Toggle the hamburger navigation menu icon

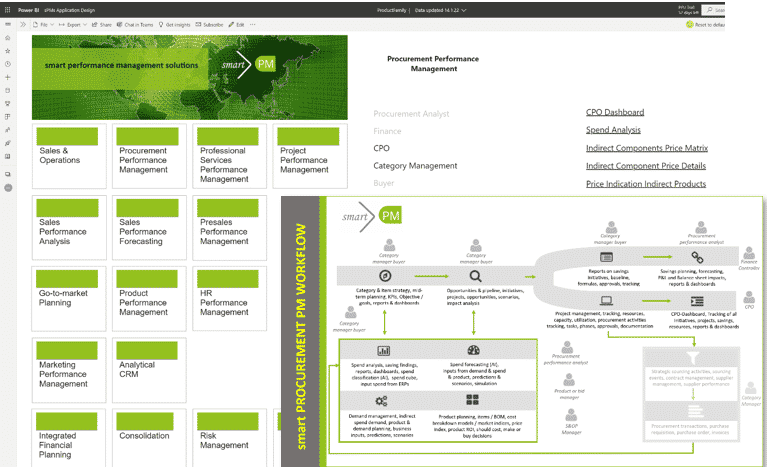click(x=8, y=24)
